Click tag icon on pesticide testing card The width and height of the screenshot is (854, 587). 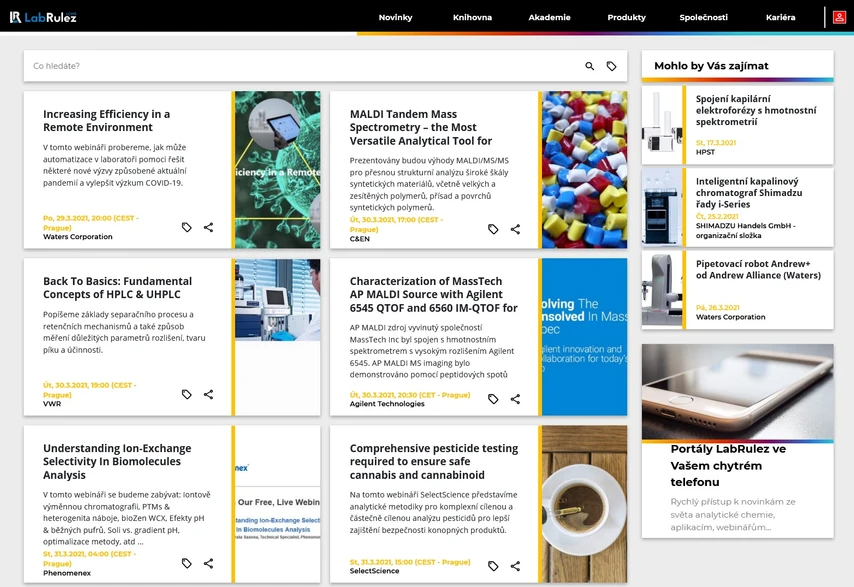pyautogui.click(x=493, y=566)
